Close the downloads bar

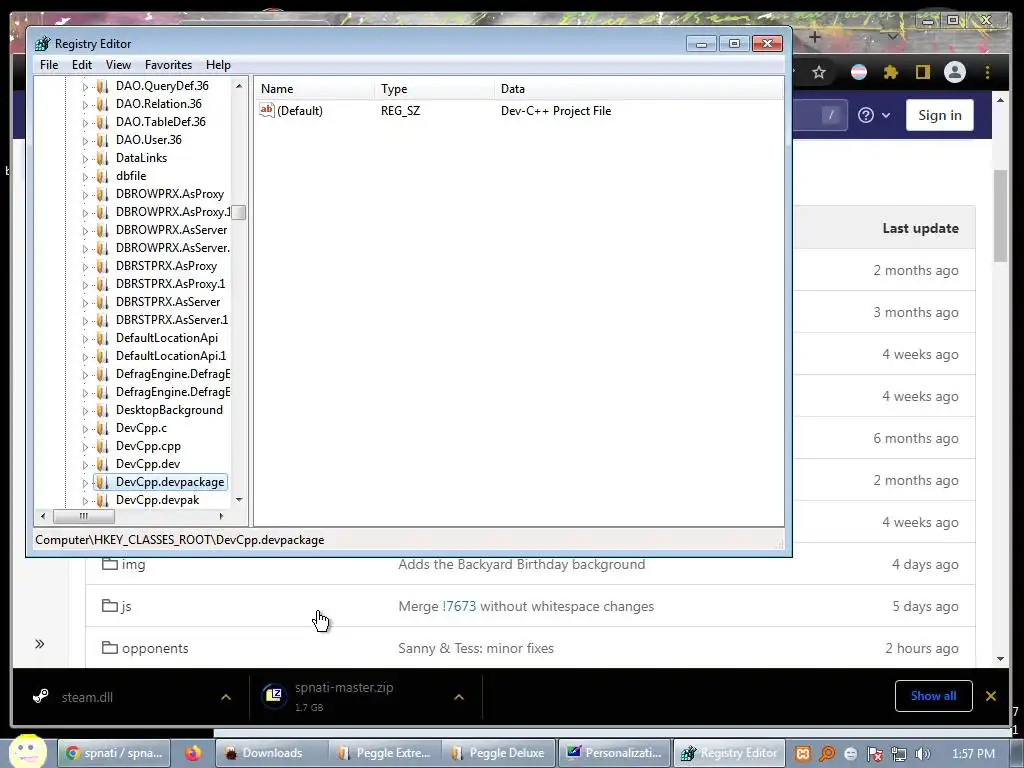(x=991, y=696)
